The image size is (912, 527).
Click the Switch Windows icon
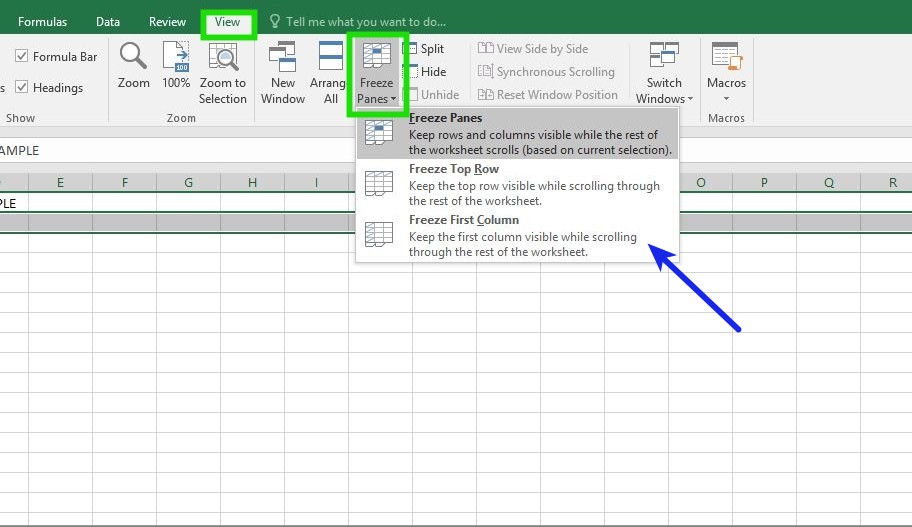664,56
